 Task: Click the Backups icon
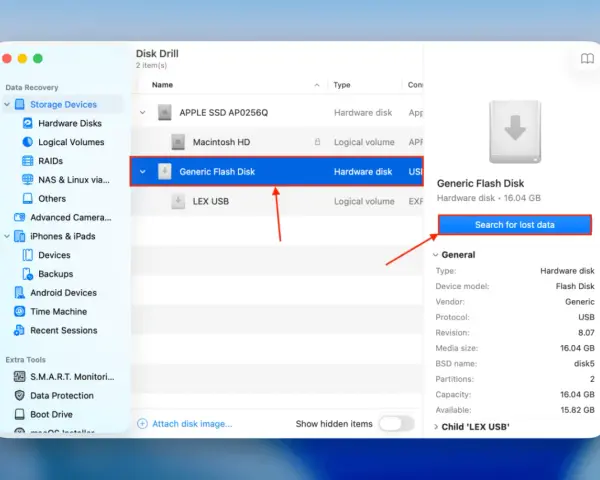28,274
